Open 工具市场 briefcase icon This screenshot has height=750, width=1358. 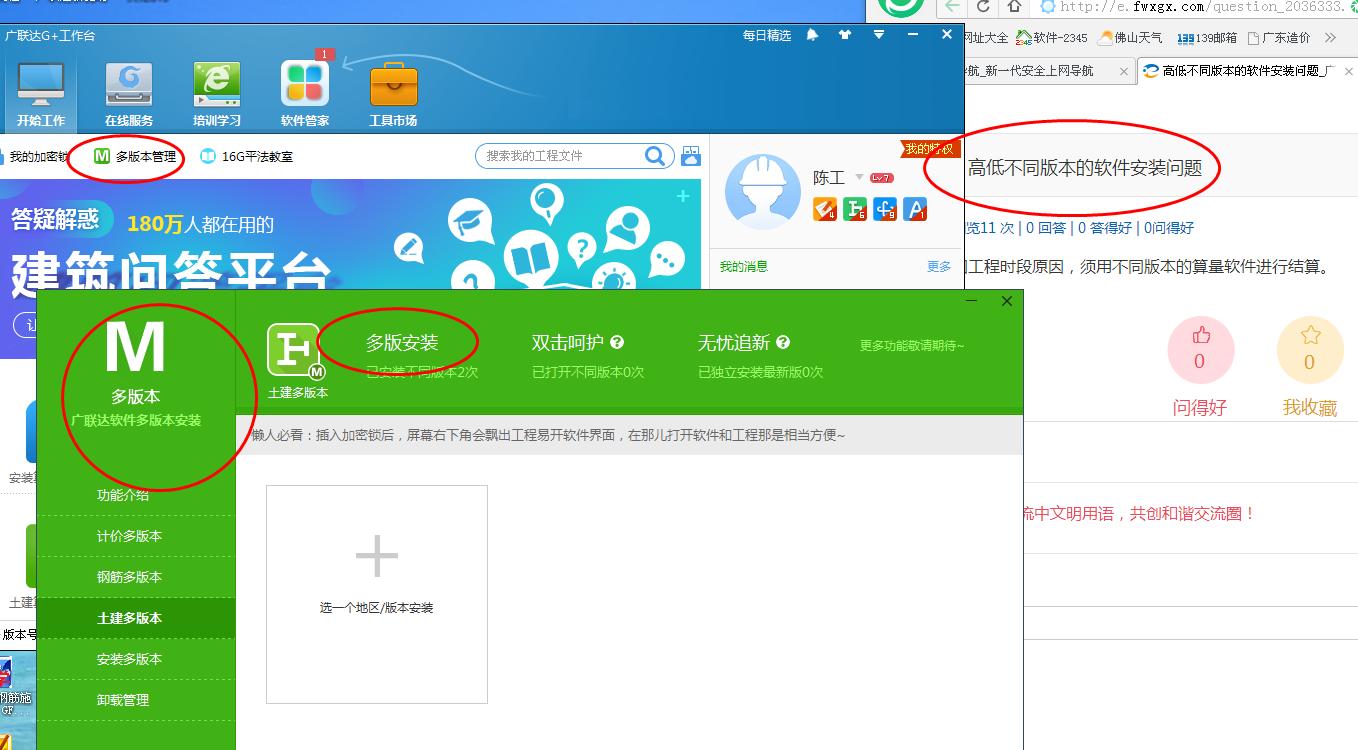[393, 95]
